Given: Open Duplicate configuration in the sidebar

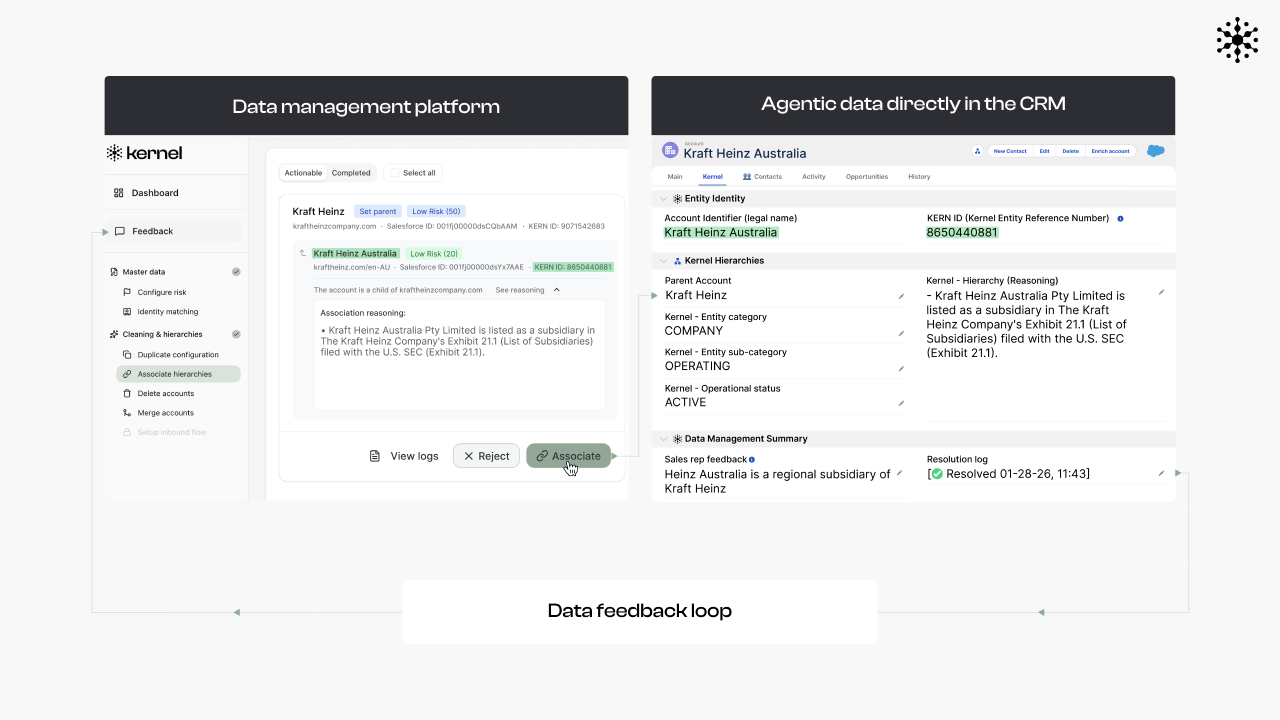Looking at the screenshot, I should click(x=170, y=355).
